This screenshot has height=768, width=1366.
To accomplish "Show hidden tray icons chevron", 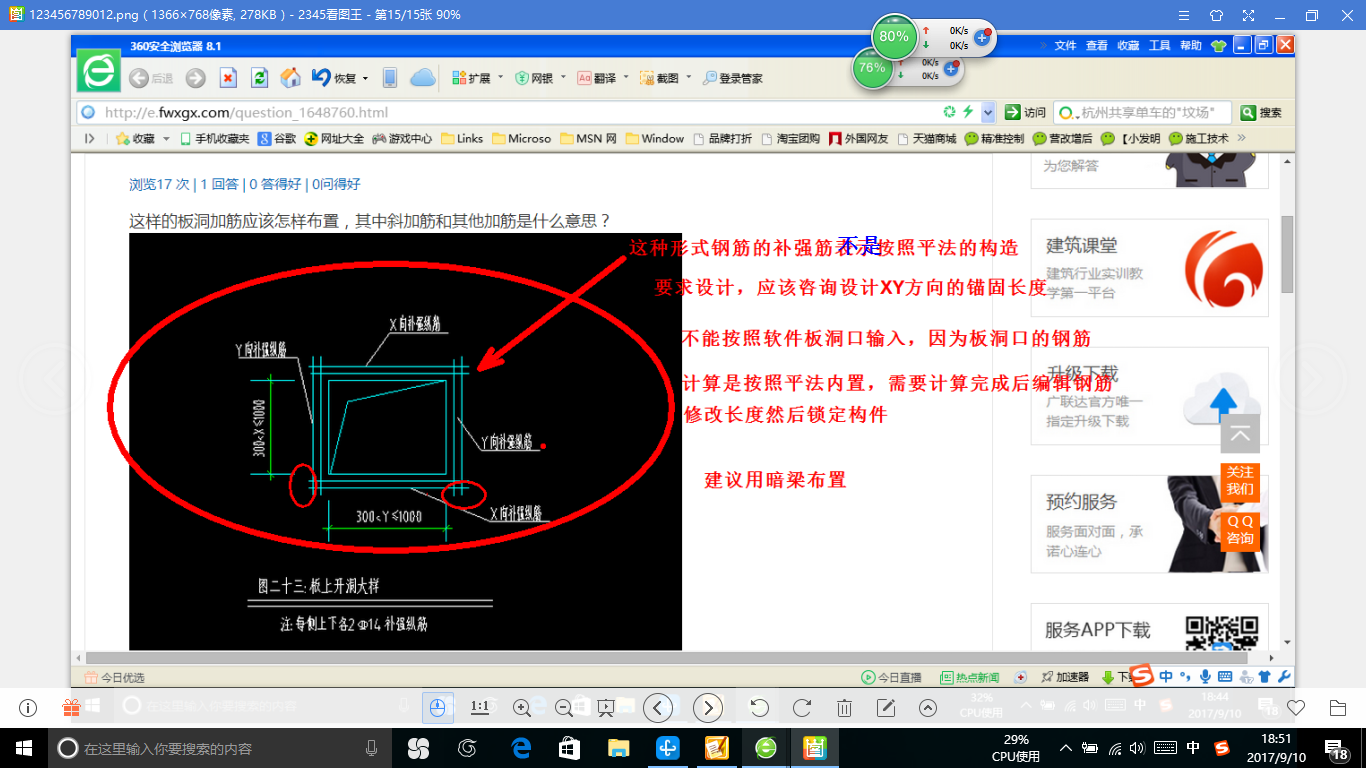I will [x=1066, y=748].
